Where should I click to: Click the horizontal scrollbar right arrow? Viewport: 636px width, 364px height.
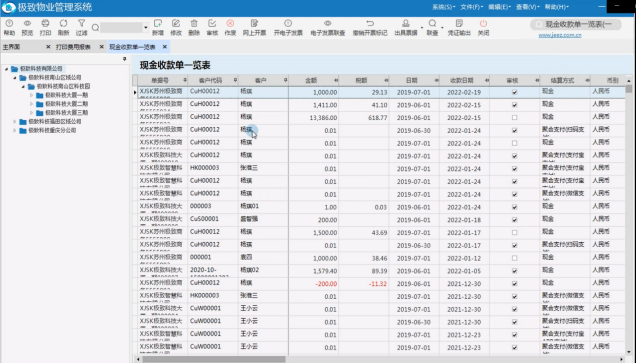coord(621,359)
